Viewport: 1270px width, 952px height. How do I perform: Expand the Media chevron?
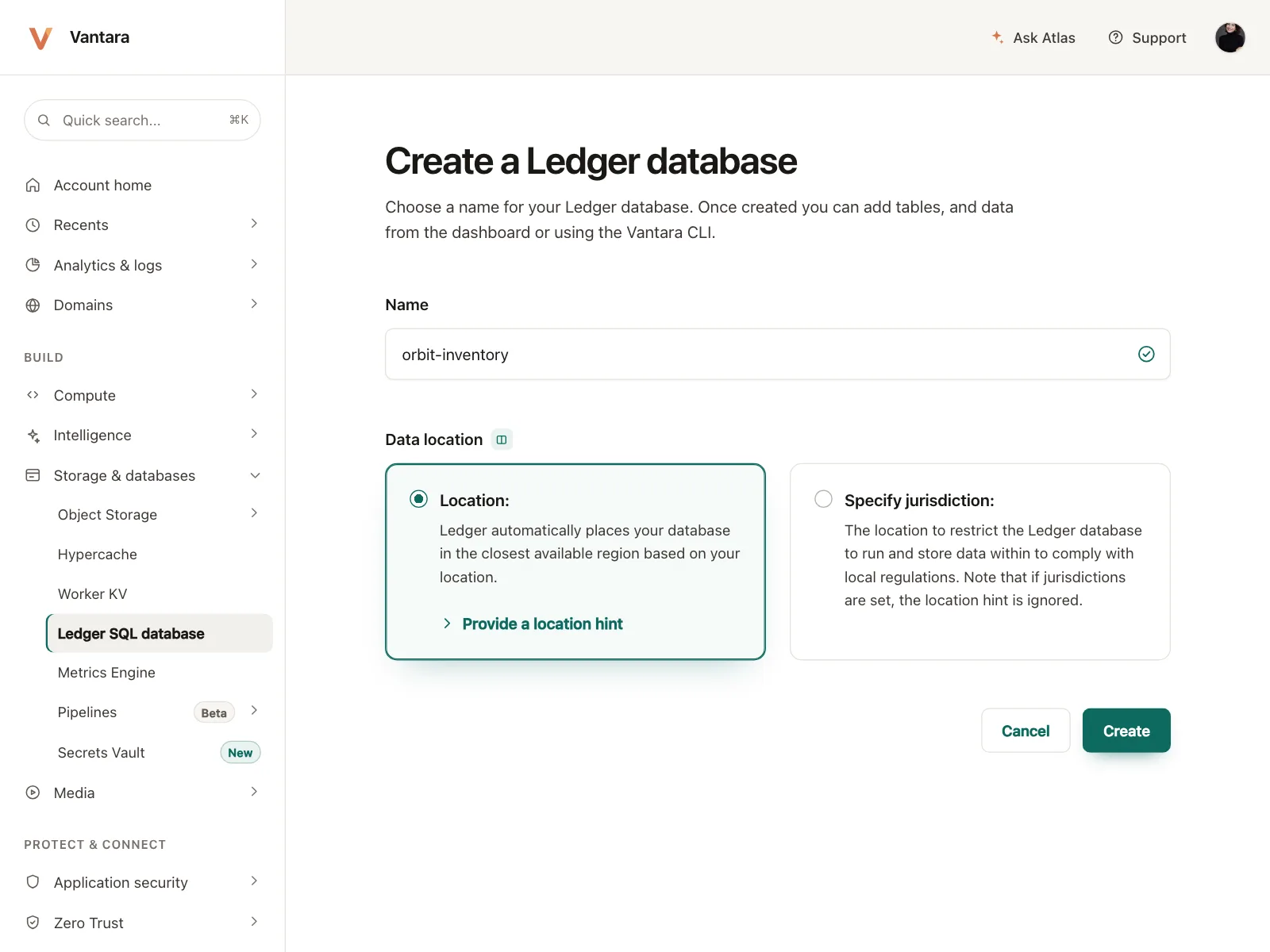[254, 792]
